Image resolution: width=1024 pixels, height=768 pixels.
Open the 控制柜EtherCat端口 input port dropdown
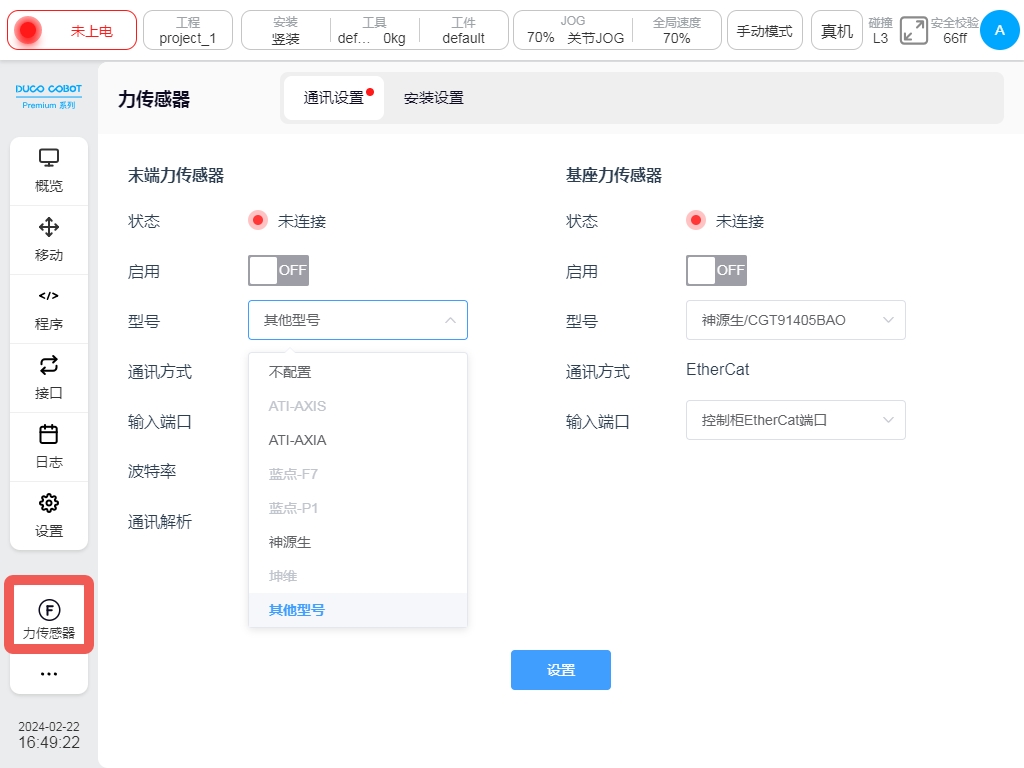[795, 420]
